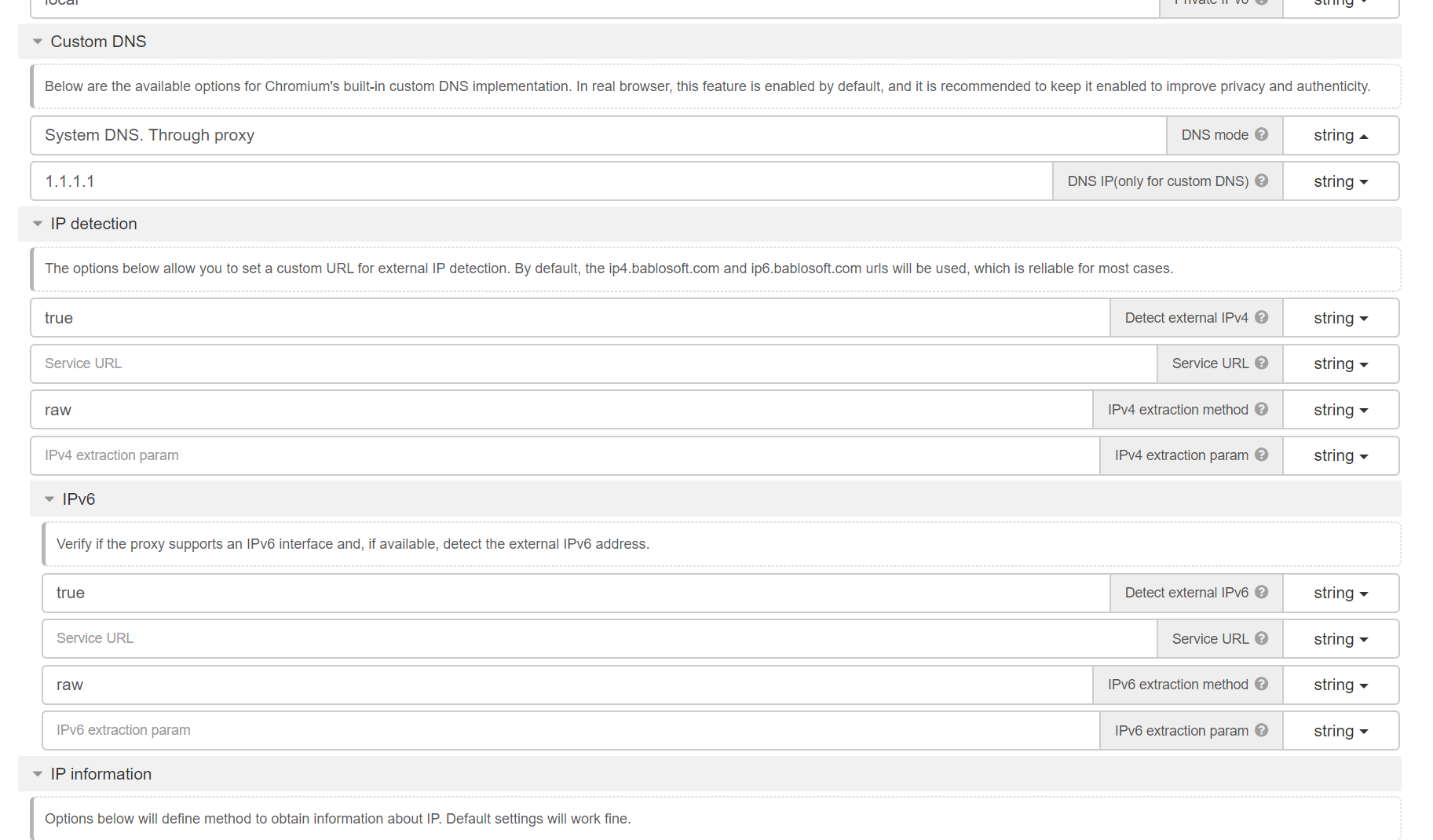Screen dimensions: 1433x840
Task: Collapse the IP detection section
Action: pos(38,224)
